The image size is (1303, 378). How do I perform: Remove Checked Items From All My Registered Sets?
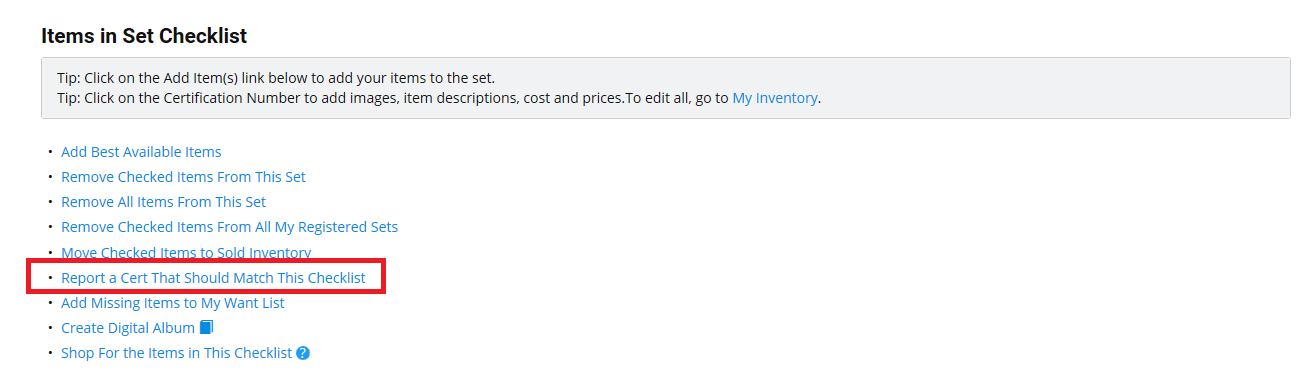click(229, 227)
